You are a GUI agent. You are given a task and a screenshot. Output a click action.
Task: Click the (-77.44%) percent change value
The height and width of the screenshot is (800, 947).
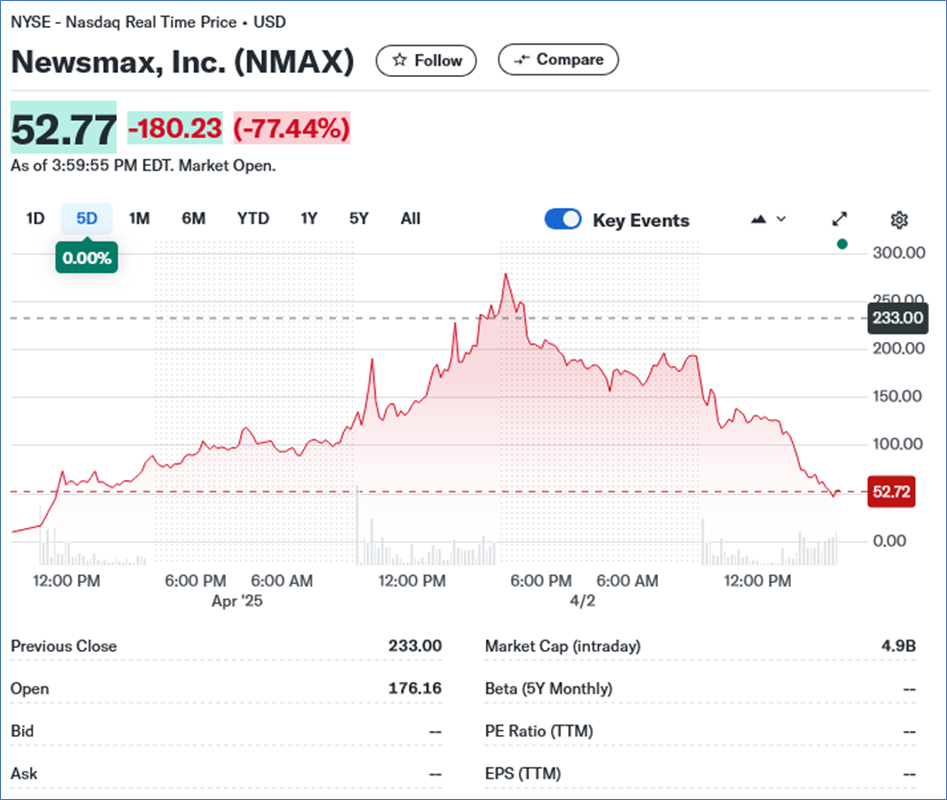(292, 129)
